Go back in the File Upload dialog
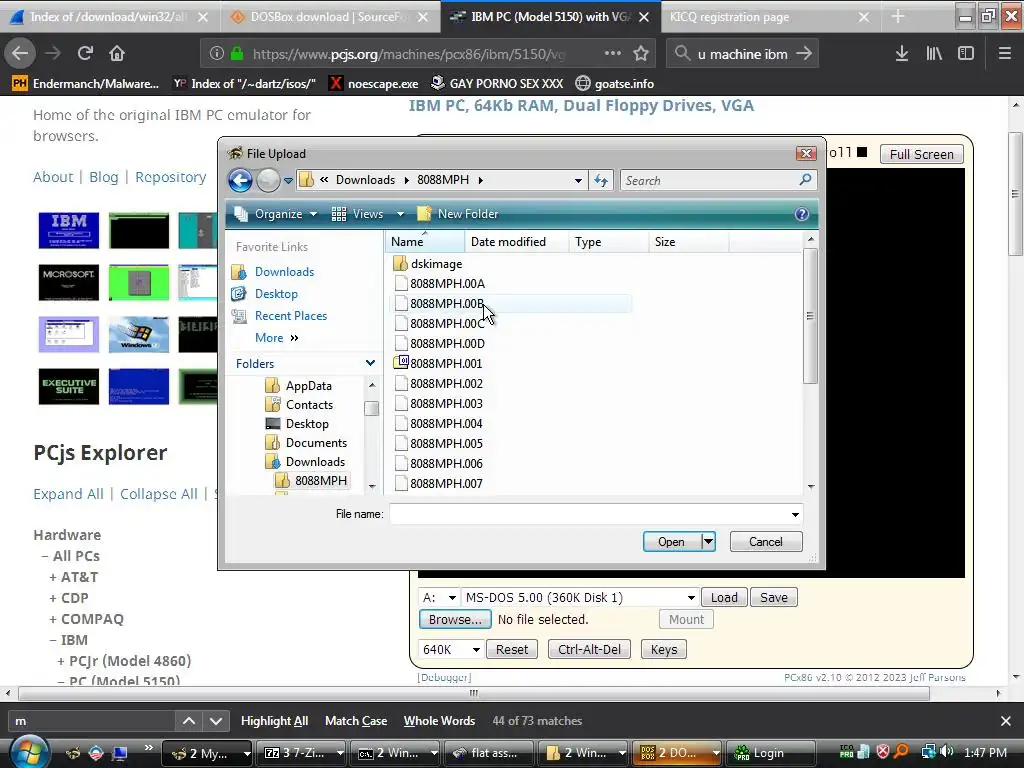1024x768 pixels. tap(240, 180)
